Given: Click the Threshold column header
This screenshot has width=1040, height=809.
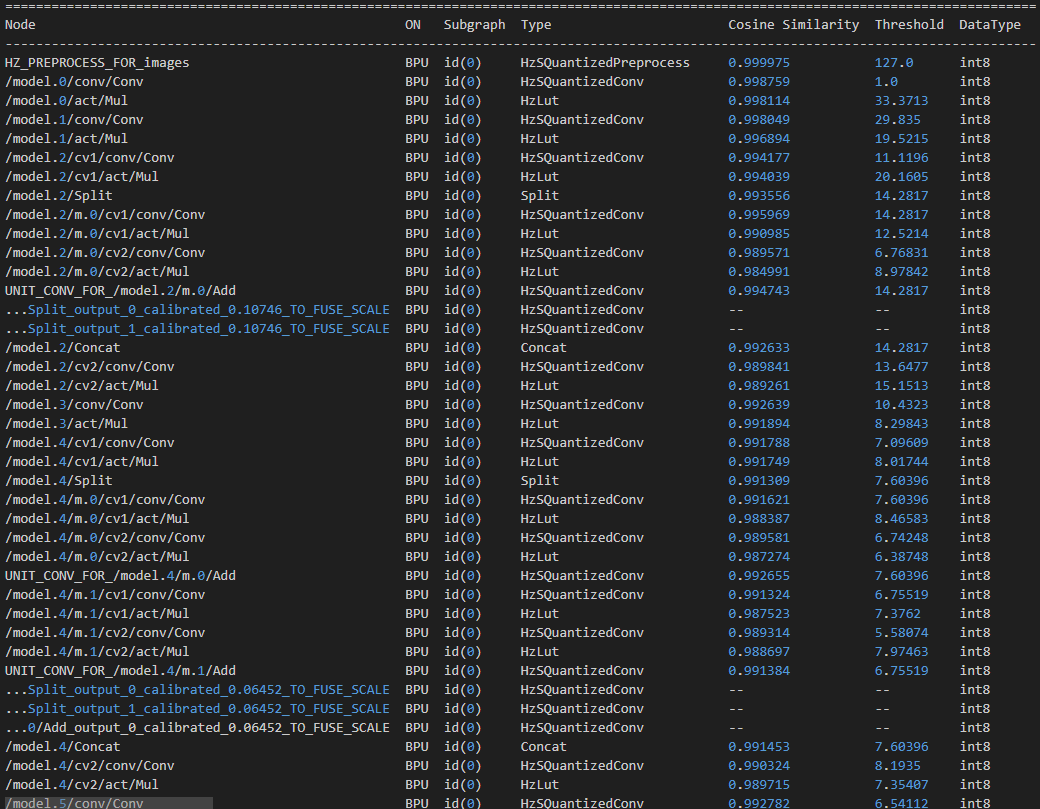Looking at the screenshot, I should 909,24.
